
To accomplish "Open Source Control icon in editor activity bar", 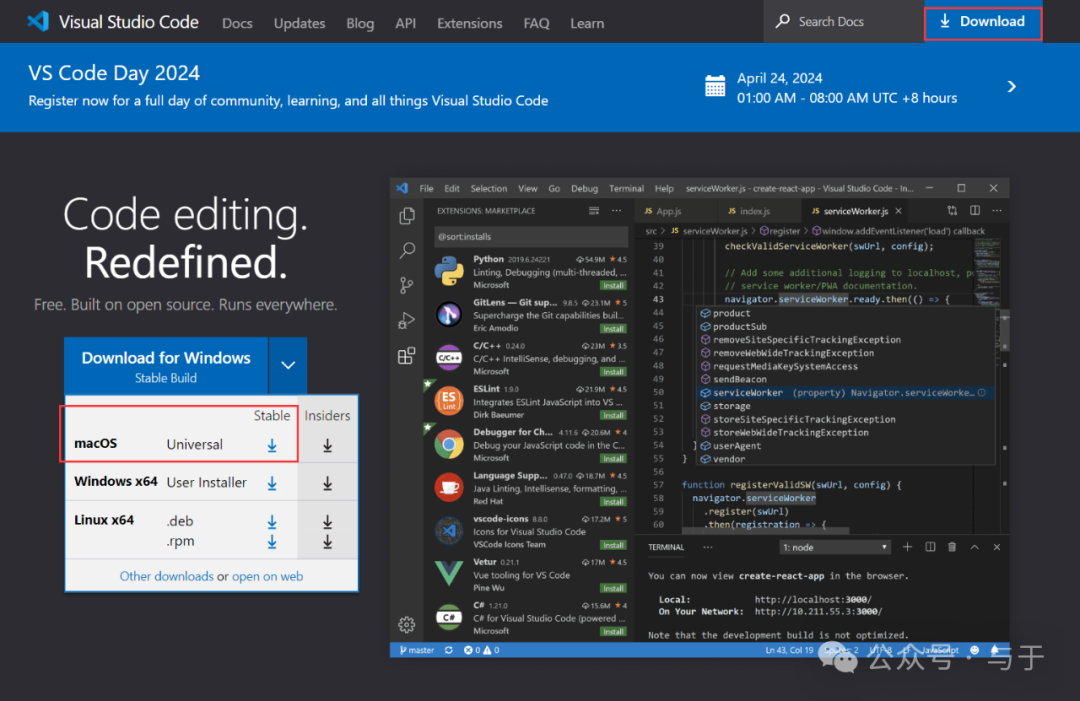I will [407, 285].
